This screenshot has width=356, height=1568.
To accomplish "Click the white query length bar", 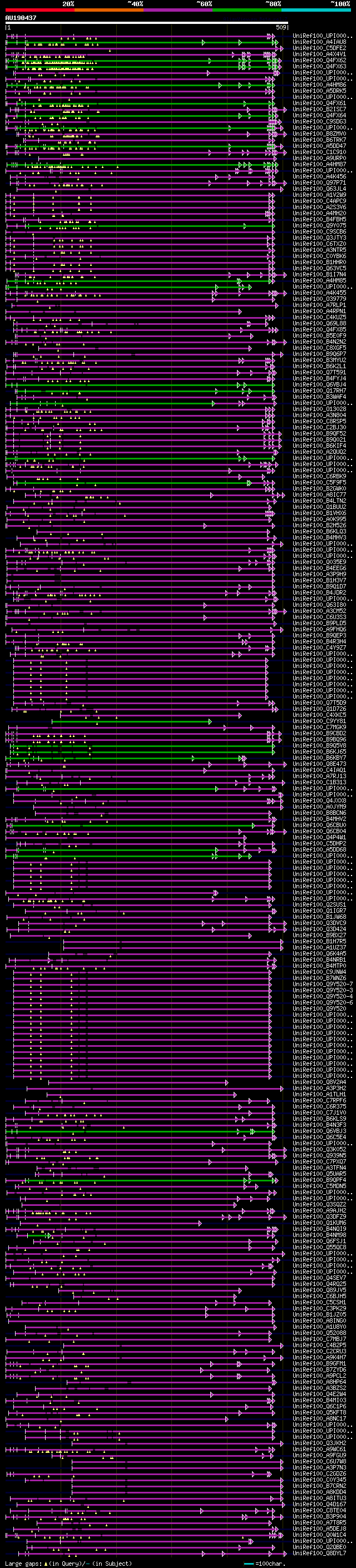I will point(147,23).
